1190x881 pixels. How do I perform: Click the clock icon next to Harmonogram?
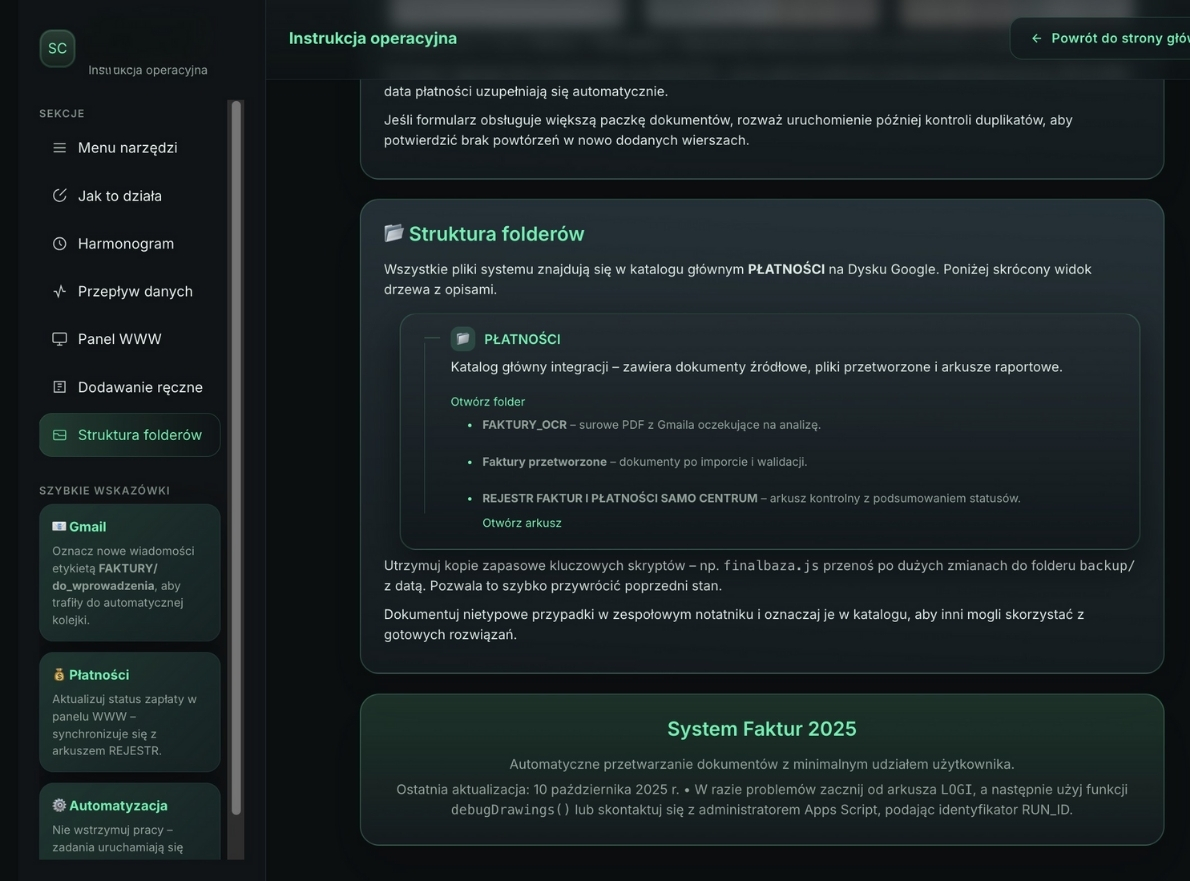coord(60,243)
